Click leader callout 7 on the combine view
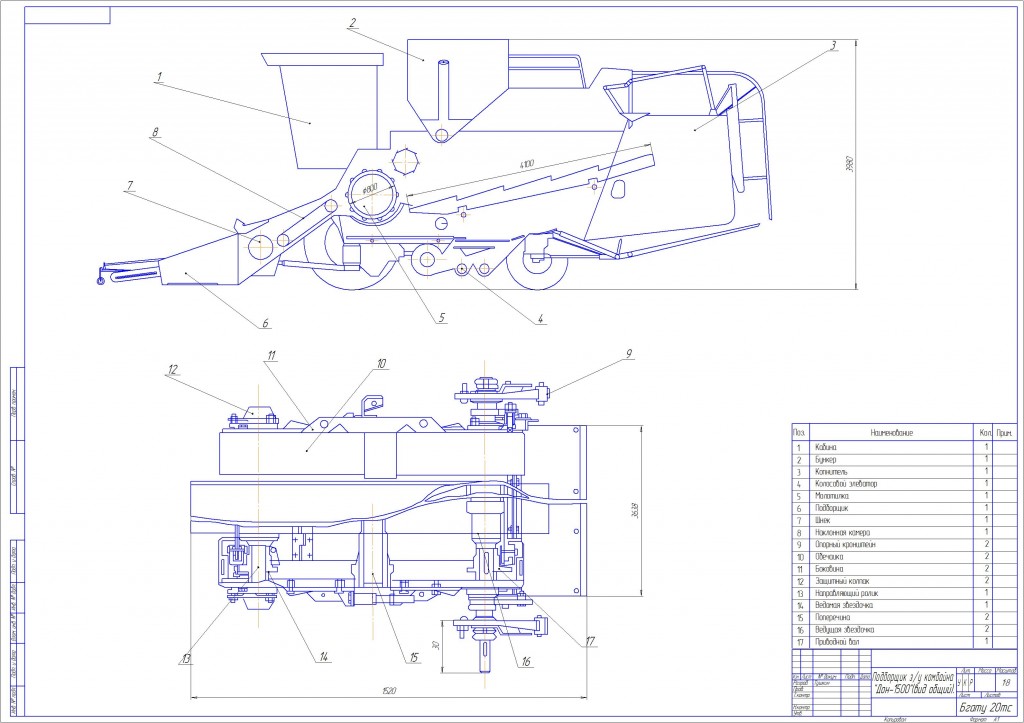The height and width of the screenshot is (723, 1024). [x=129, y=186]
